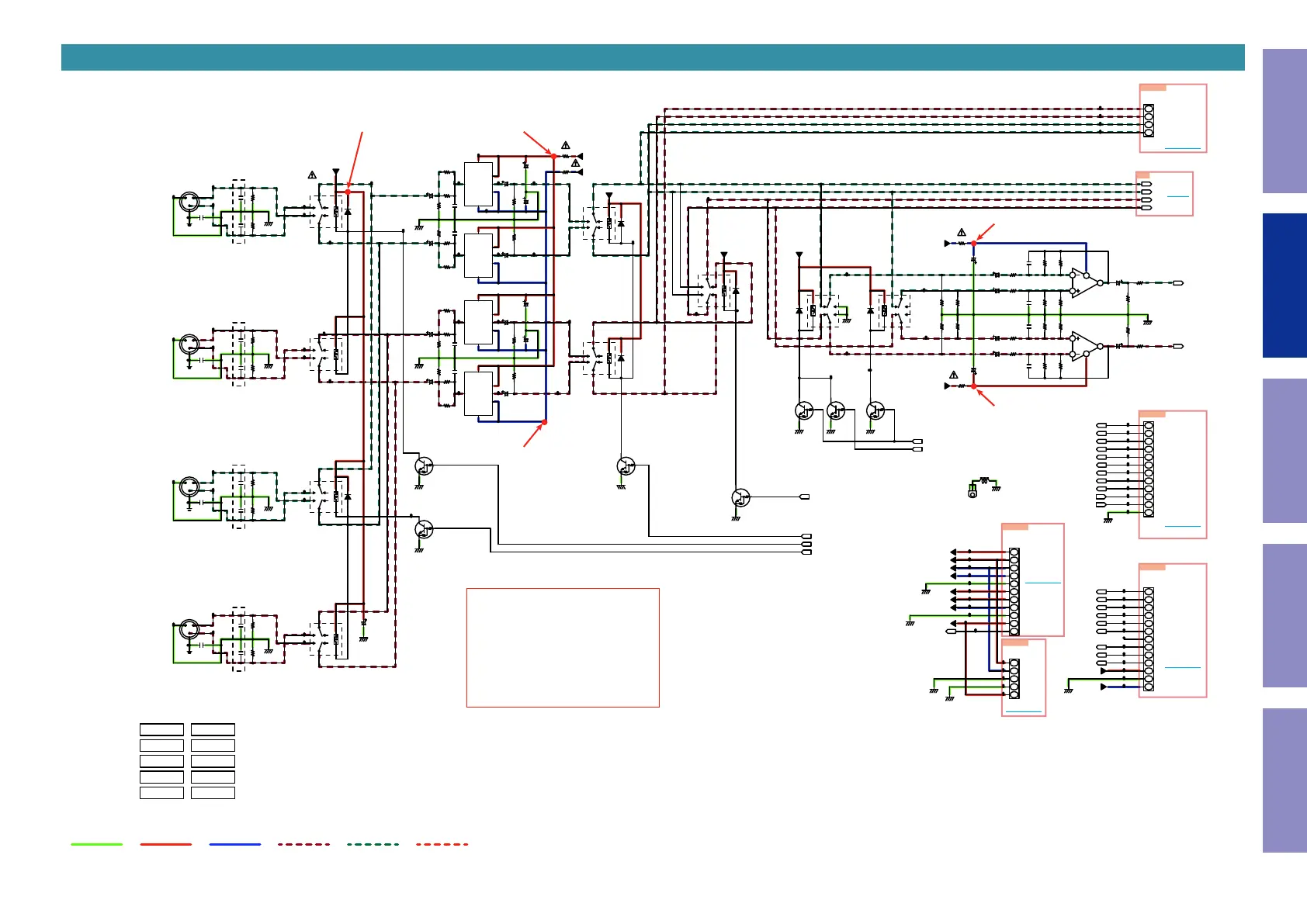Follow cyan link in the small four-port connector box
This screenshot has width=1307, height=924.
point(1177,196)
